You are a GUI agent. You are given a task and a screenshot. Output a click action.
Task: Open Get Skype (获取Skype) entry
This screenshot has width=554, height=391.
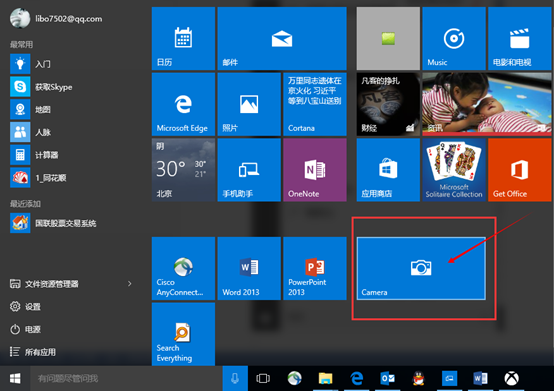pos(41,87)
